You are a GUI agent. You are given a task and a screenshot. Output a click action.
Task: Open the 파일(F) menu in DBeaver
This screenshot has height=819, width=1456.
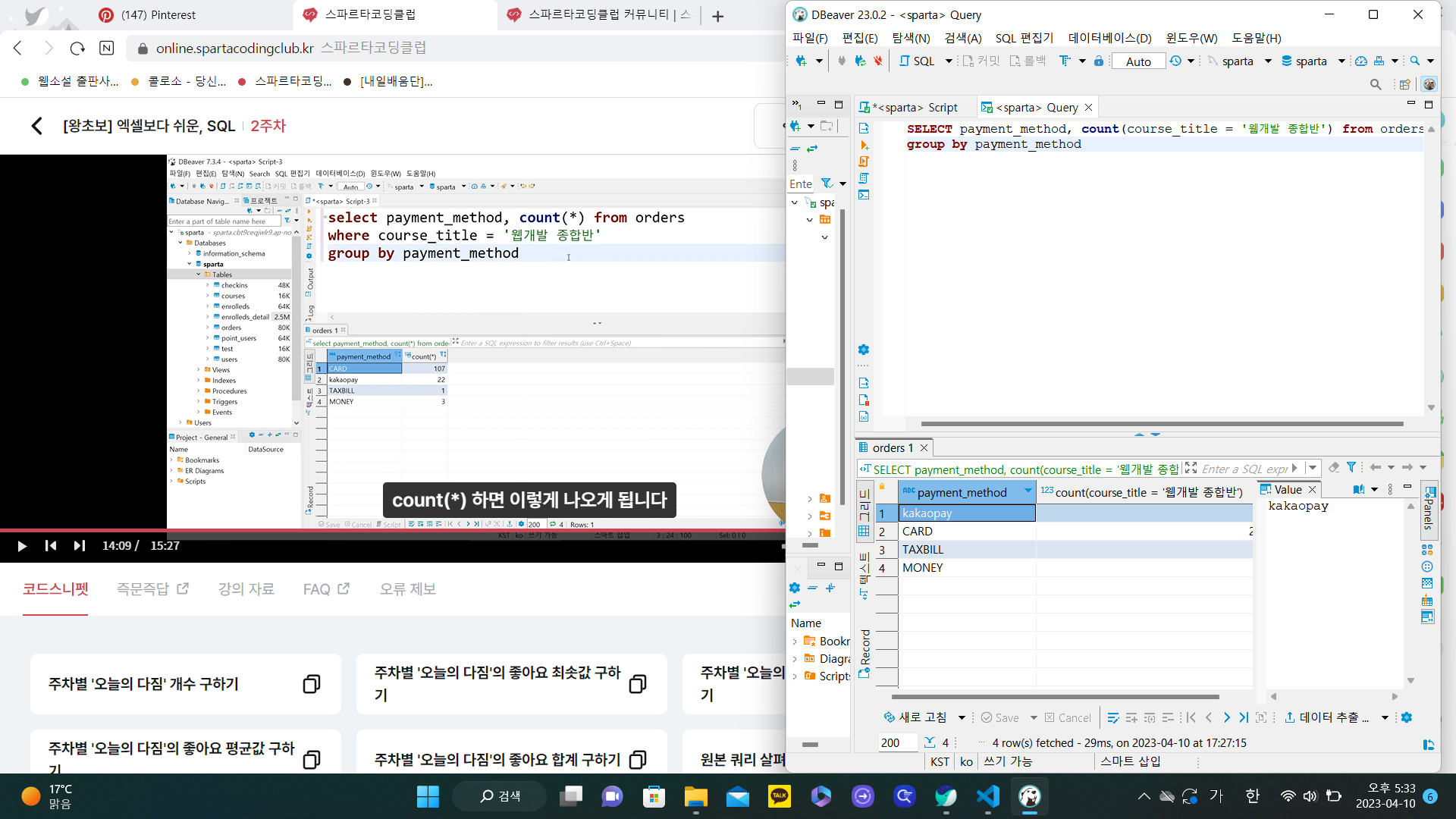(x=810, y=38)
